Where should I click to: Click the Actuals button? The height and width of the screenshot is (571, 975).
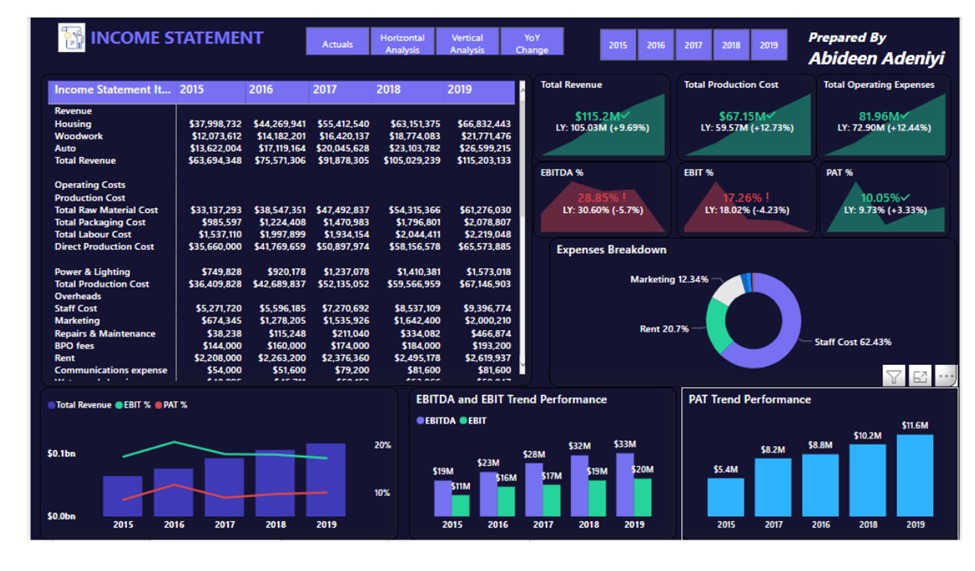[337, 43]
